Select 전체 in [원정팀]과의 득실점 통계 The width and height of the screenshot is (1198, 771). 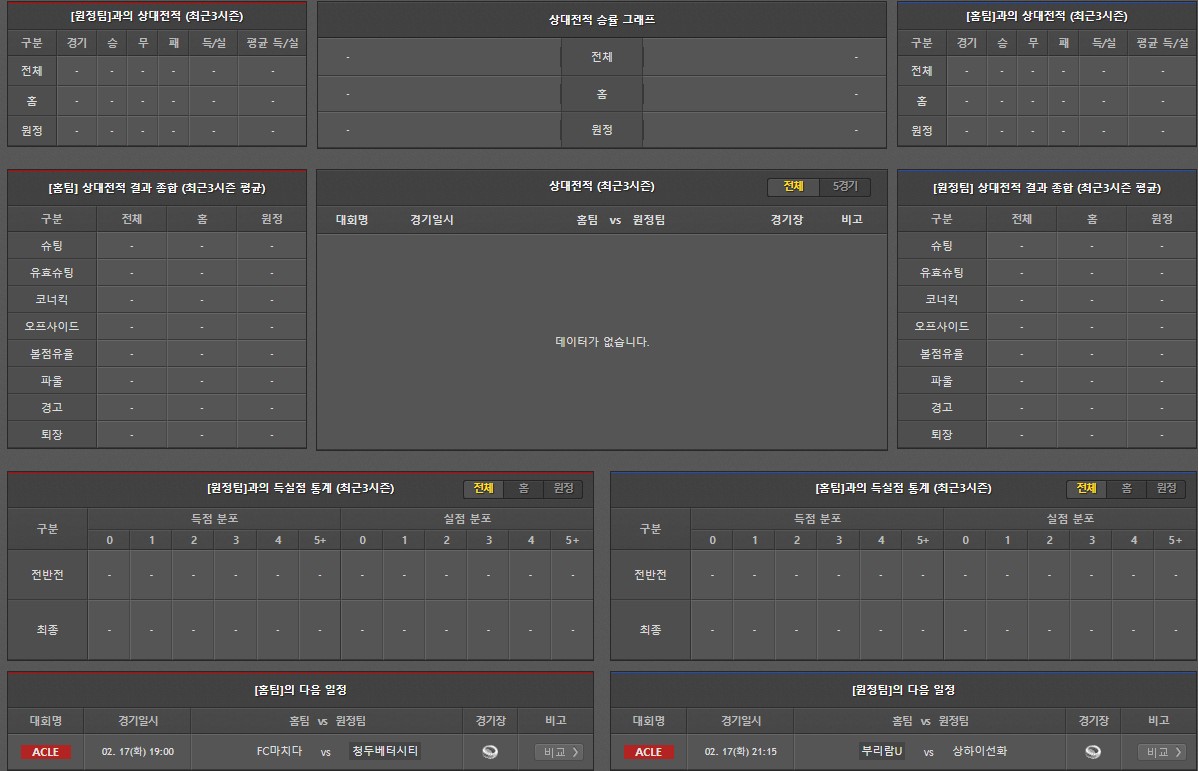[x=483, y=489]
